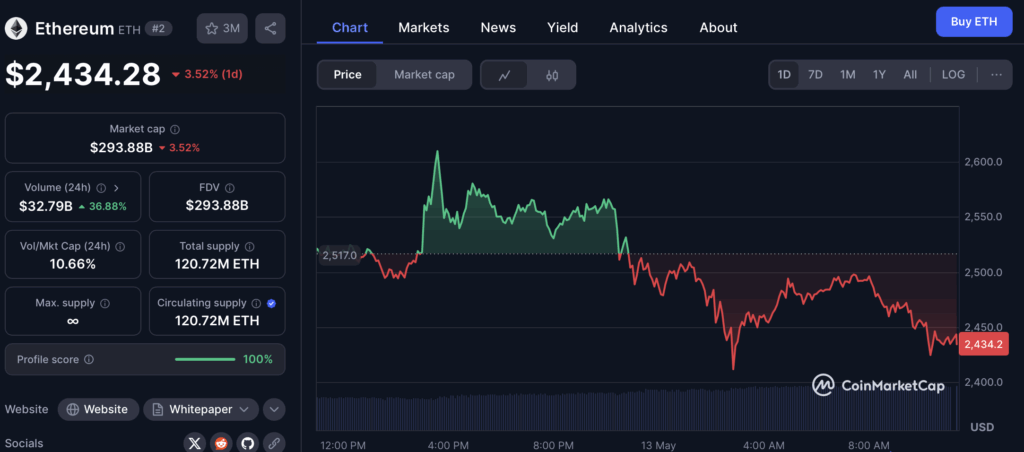Click the Circulating supply info icon
1024x452 pixels.
coord(257,304)
